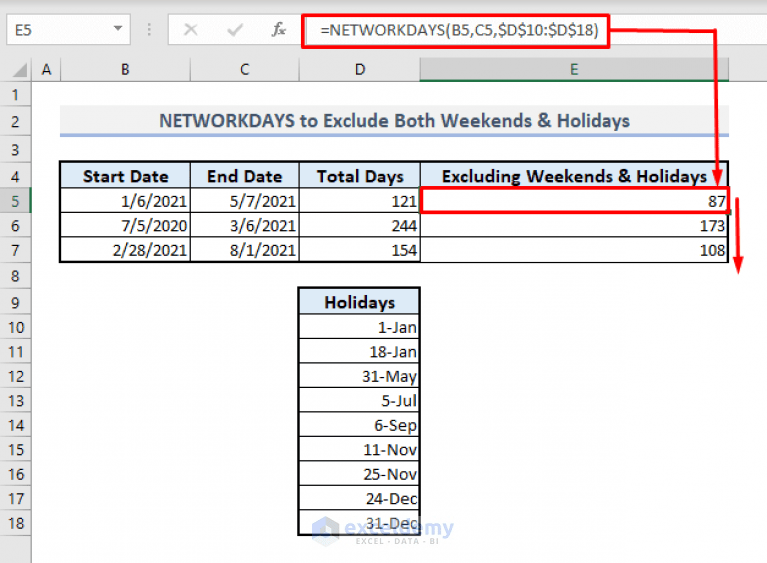This screenshot has width=767, height=563.
Task: Select result cell showing 87
Action: [x=574, y=201]
